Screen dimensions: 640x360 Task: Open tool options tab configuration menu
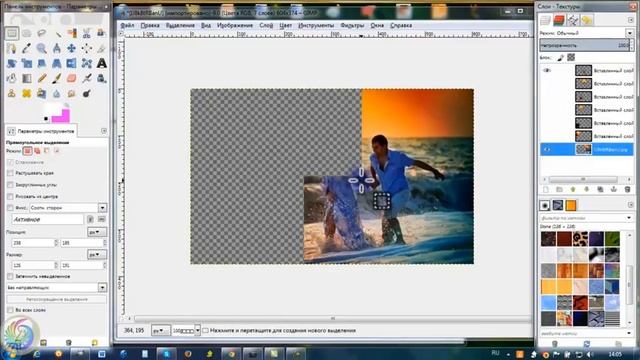[104, 131]
